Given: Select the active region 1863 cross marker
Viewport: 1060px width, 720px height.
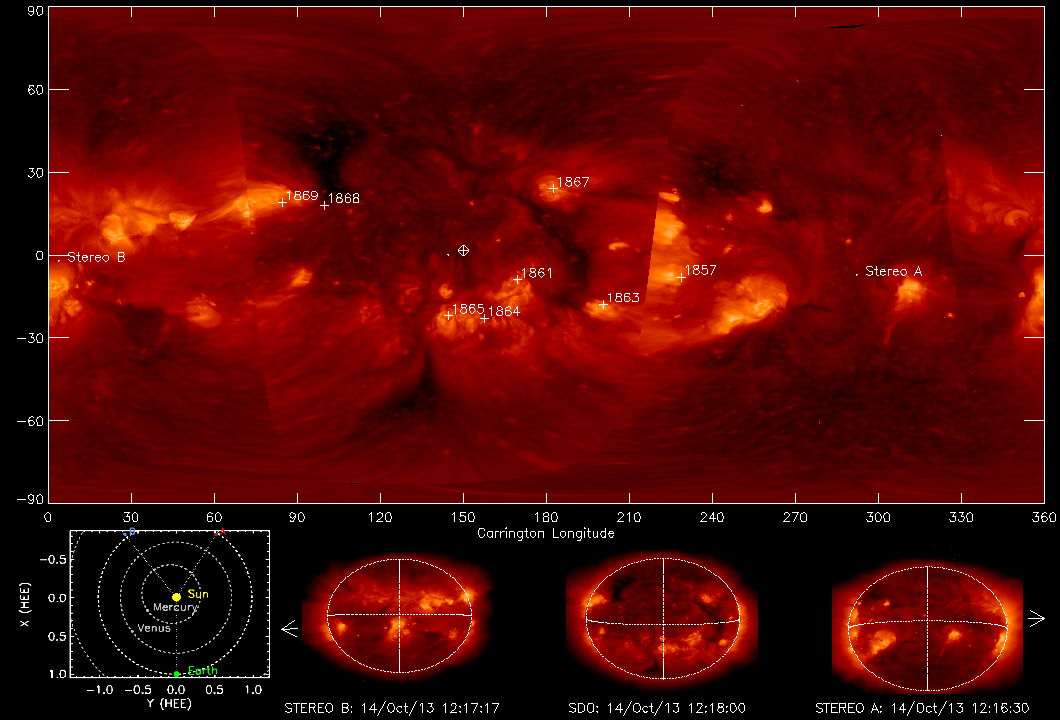Looking at the screenshot, I should tap(603, 304).
